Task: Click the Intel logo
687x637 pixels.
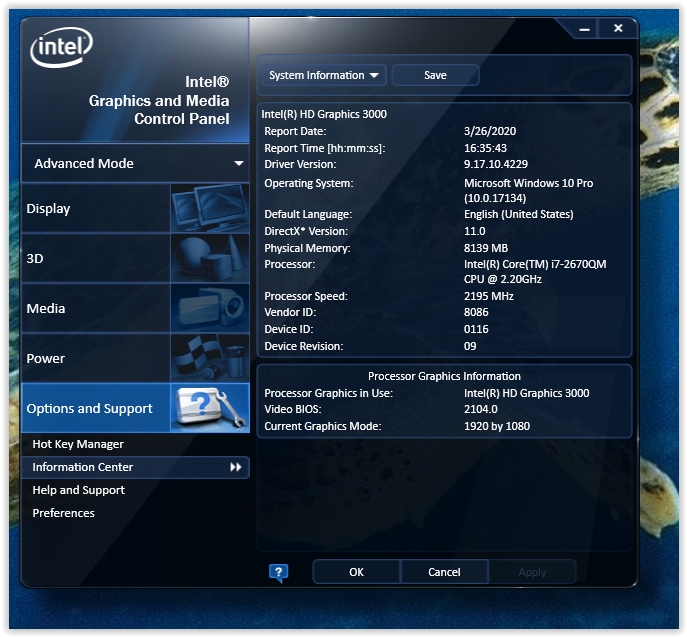Action: coord(61,47)
